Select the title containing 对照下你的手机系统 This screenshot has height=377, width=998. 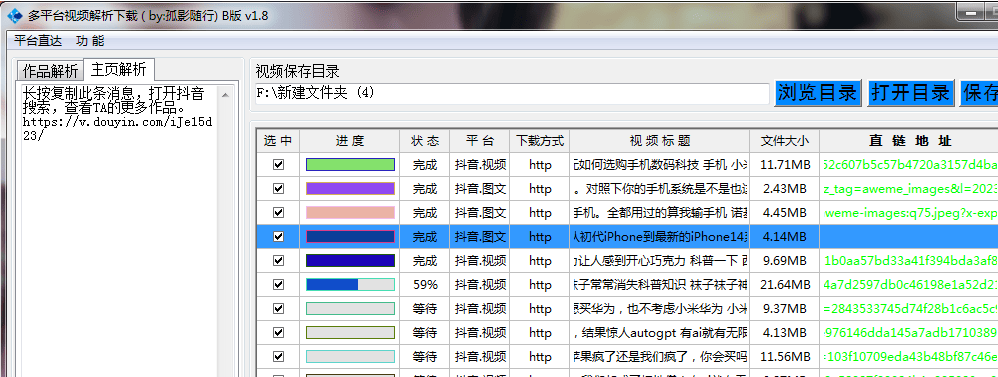pos(660,188)
